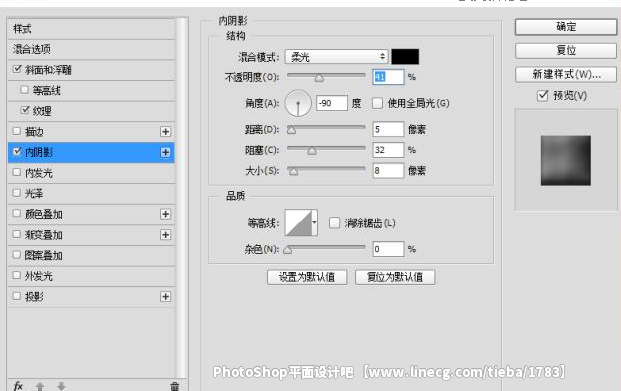Open the 混合模式 blend mode dropdown
621x391 pixels.
pyautogui.click(x=336, y=57)
